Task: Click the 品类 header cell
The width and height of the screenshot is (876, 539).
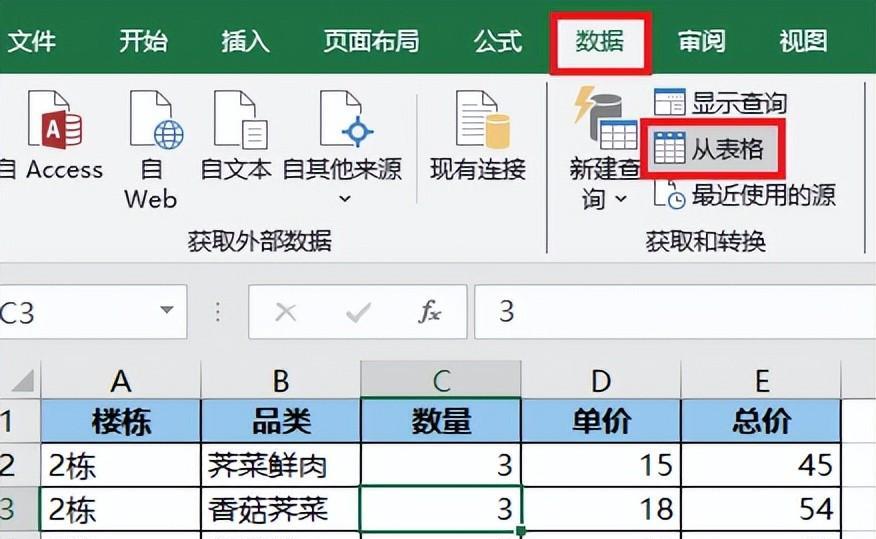Action: pos(281,421)
